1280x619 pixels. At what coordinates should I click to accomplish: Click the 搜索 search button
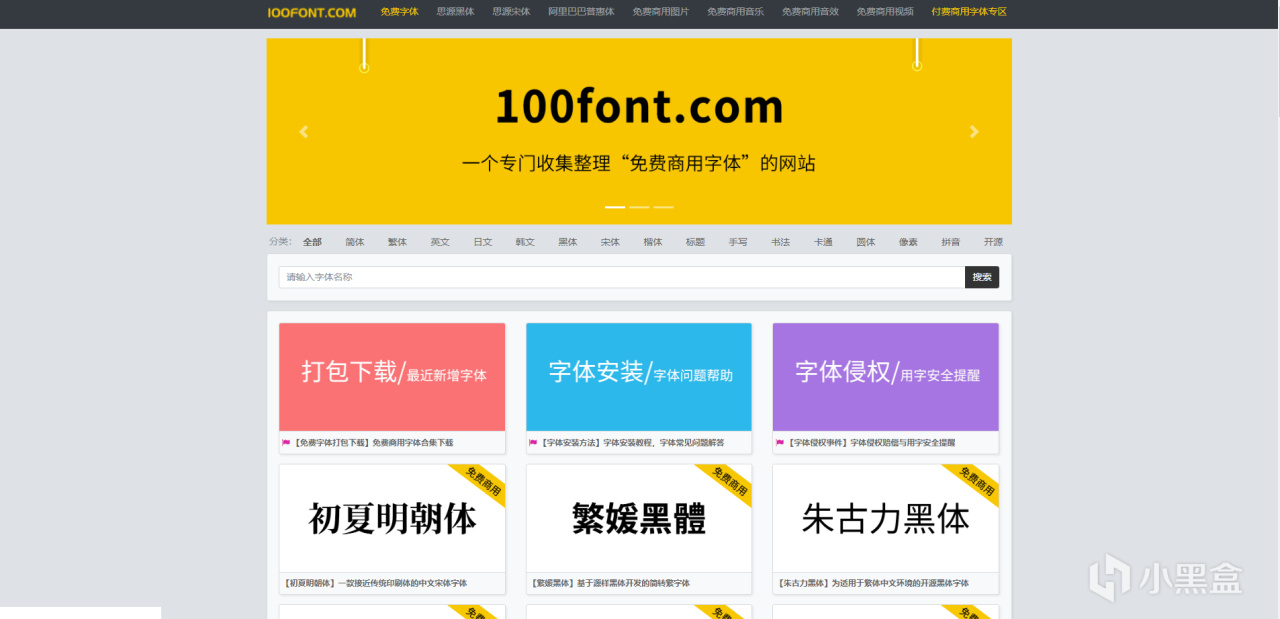982,277
